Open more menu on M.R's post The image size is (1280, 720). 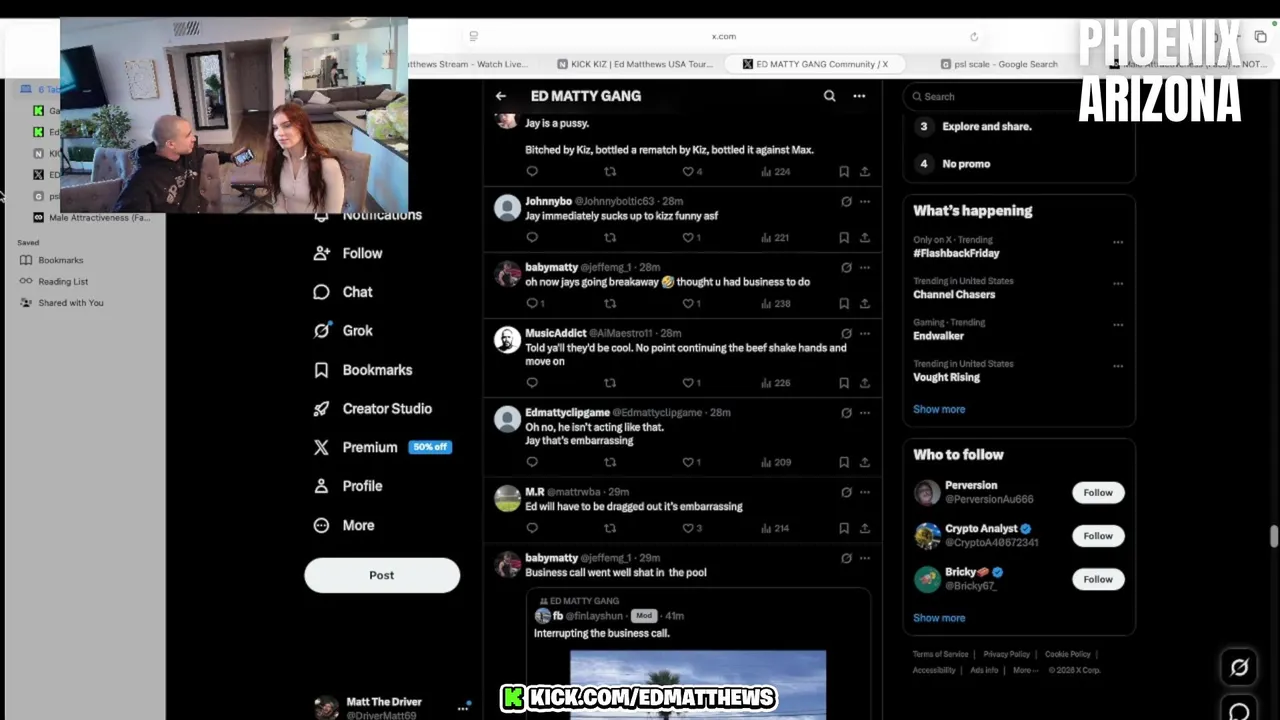click(x=865, y=492)
